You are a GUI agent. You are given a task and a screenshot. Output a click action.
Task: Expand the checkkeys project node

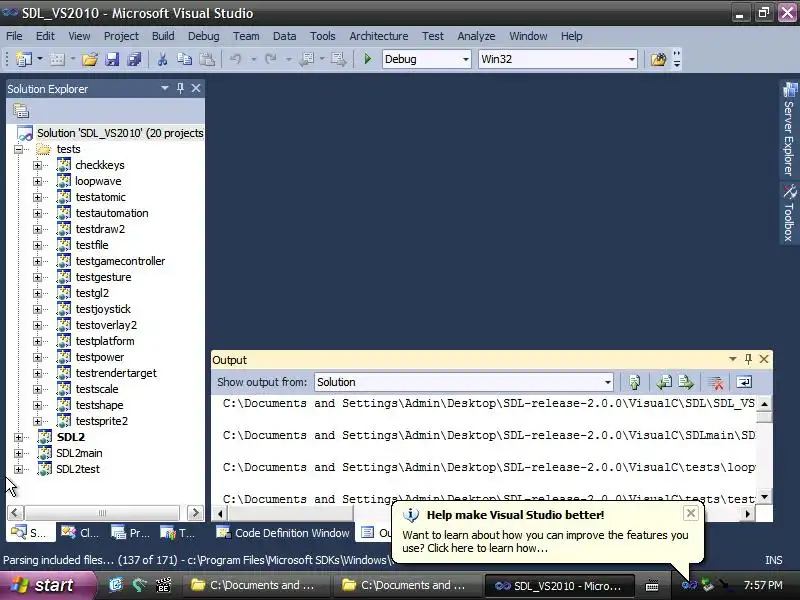pyautogui.click(x=37, y=165)
